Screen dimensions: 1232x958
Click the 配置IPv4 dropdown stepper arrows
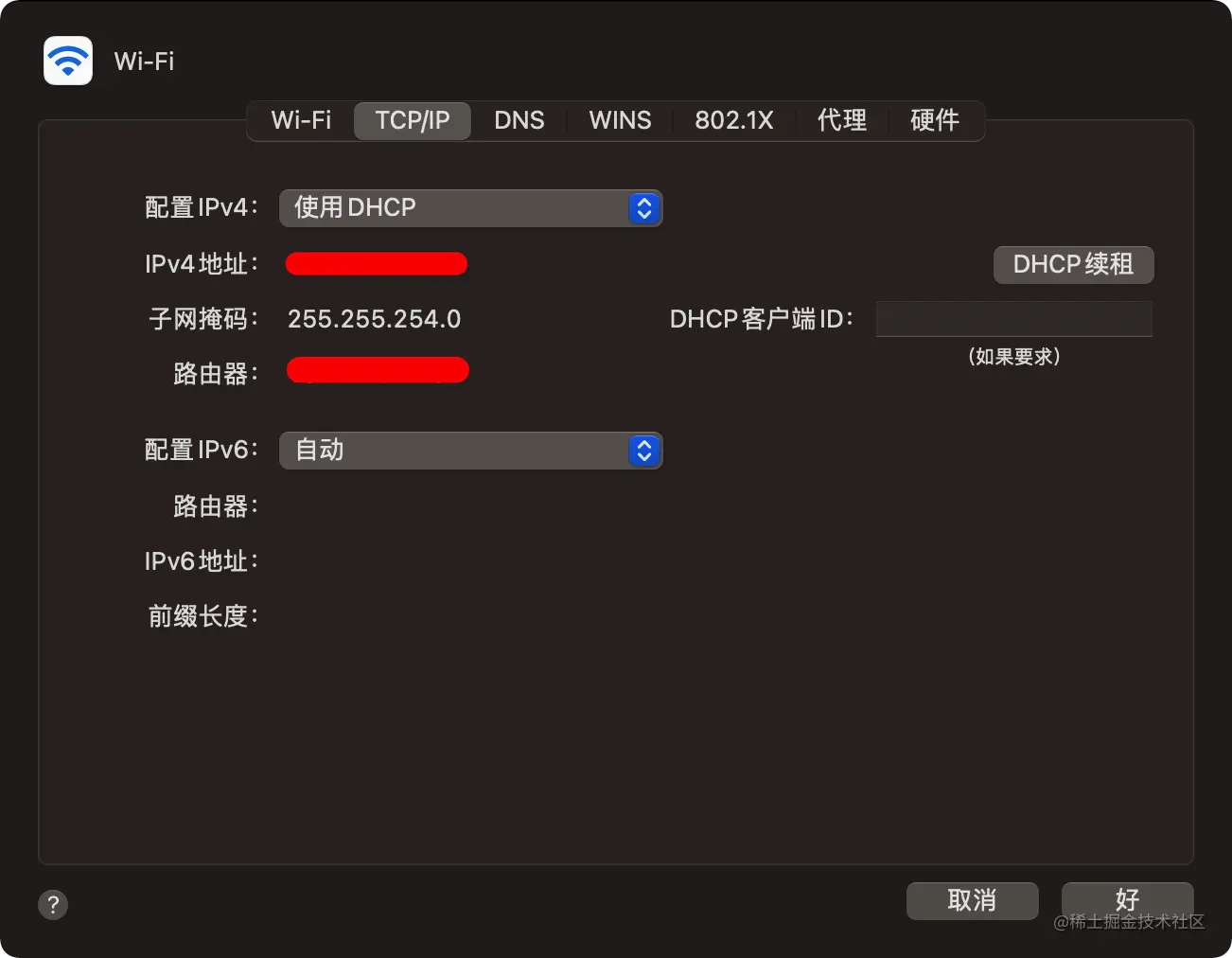pos(644,208)
